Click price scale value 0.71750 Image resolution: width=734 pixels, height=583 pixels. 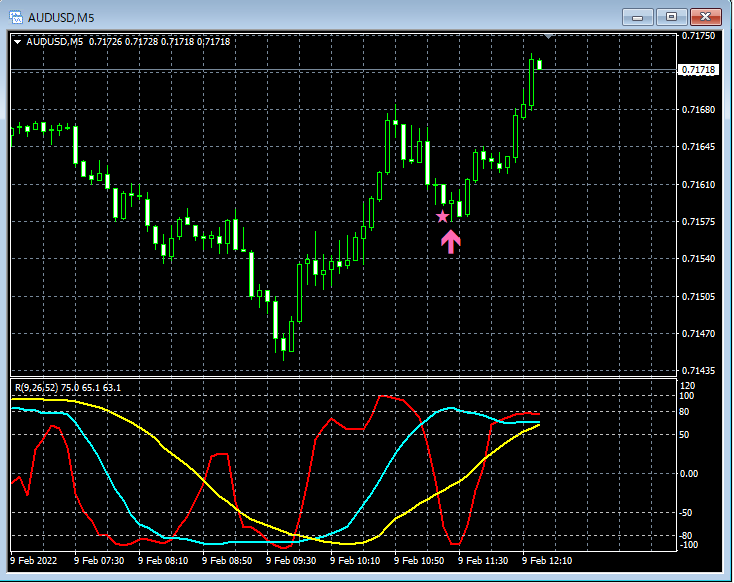click(698, 36)
